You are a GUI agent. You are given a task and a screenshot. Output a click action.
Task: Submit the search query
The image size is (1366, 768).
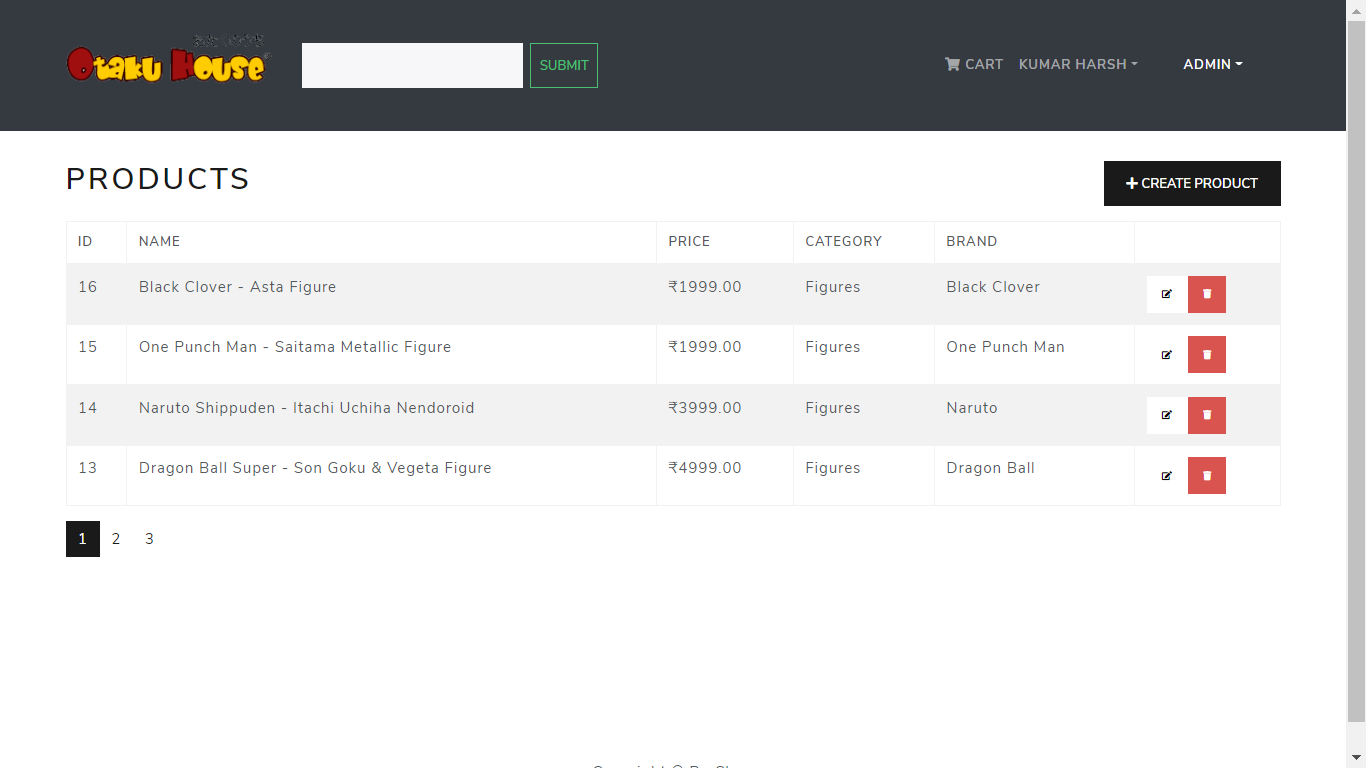(564, 65)
